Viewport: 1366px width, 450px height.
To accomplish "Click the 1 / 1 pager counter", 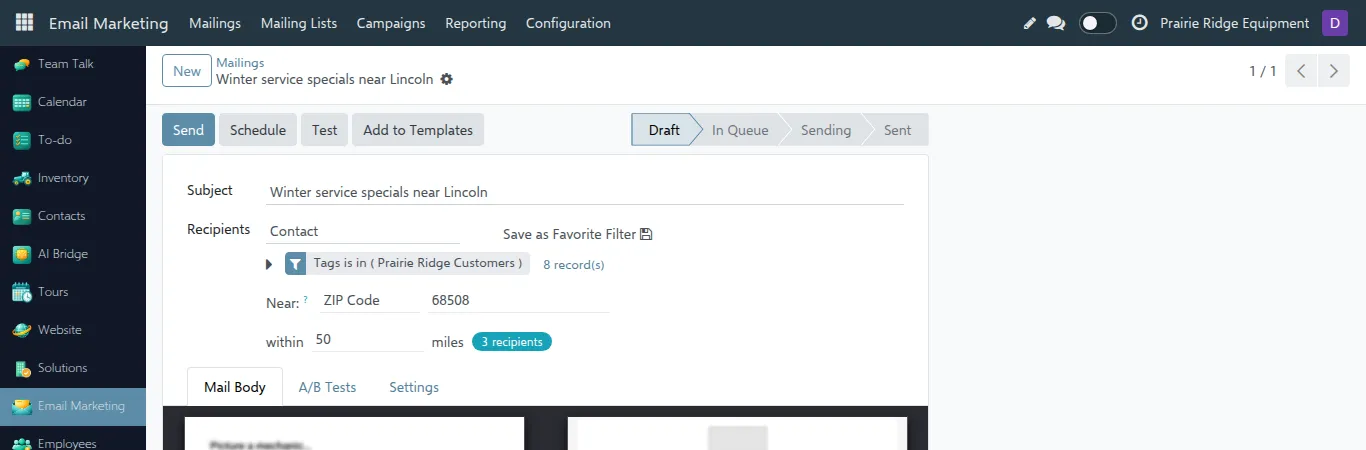I will 1262,71.
